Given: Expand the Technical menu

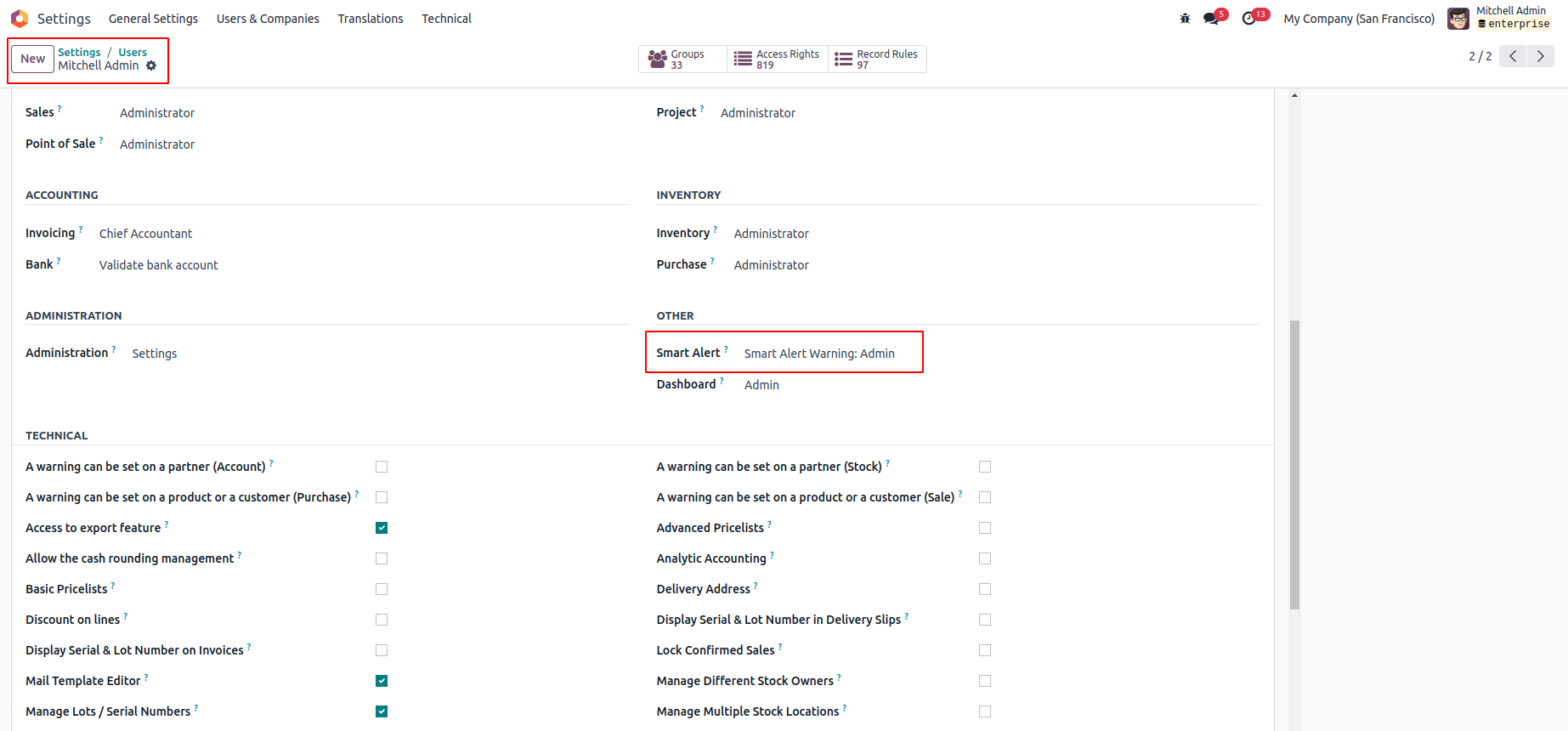Looking at the screenshot, I should [x=446, y=19].
